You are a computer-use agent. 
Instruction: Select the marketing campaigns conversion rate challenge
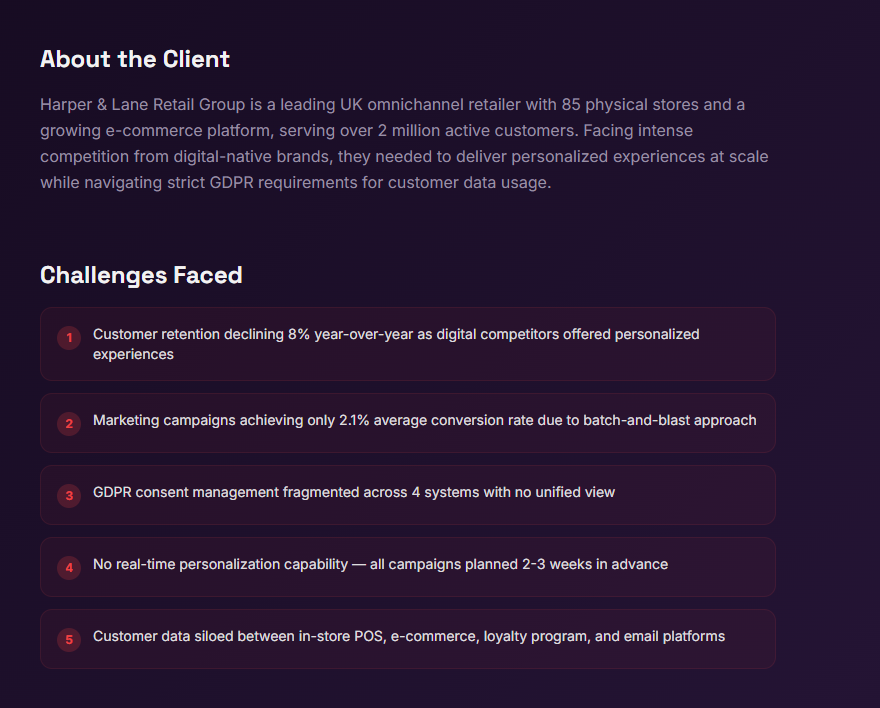coord(424,421)
